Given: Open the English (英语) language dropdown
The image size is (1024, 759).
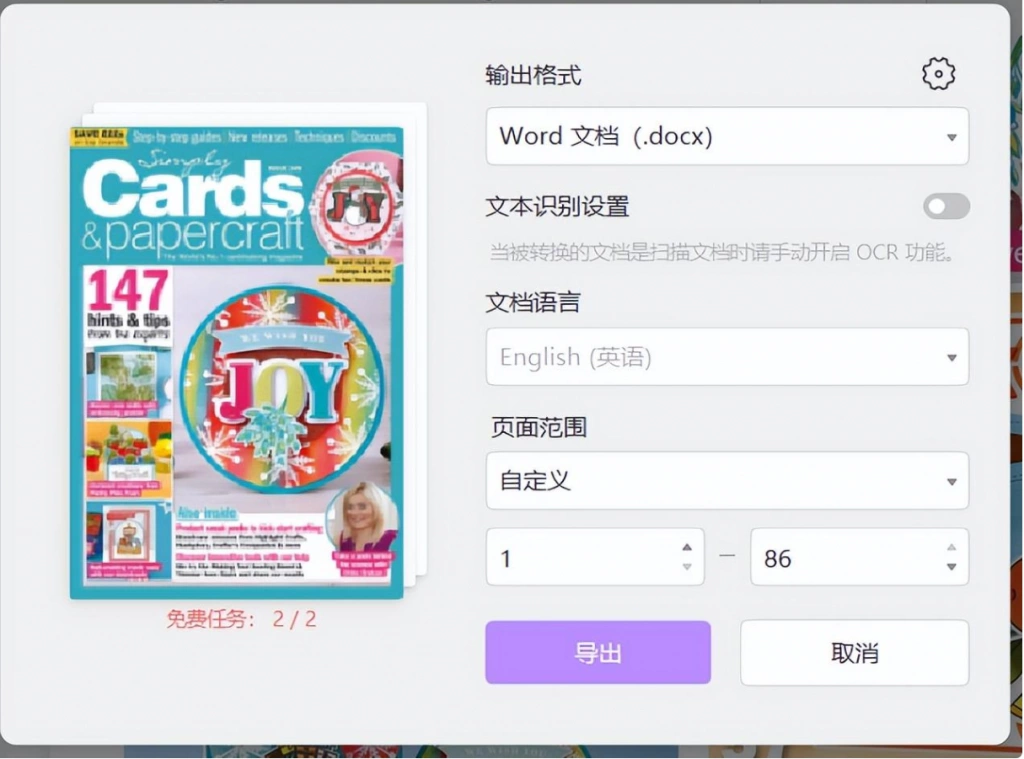Looking at the screenshot, I should pyautogui.click(x=727, y=357).
